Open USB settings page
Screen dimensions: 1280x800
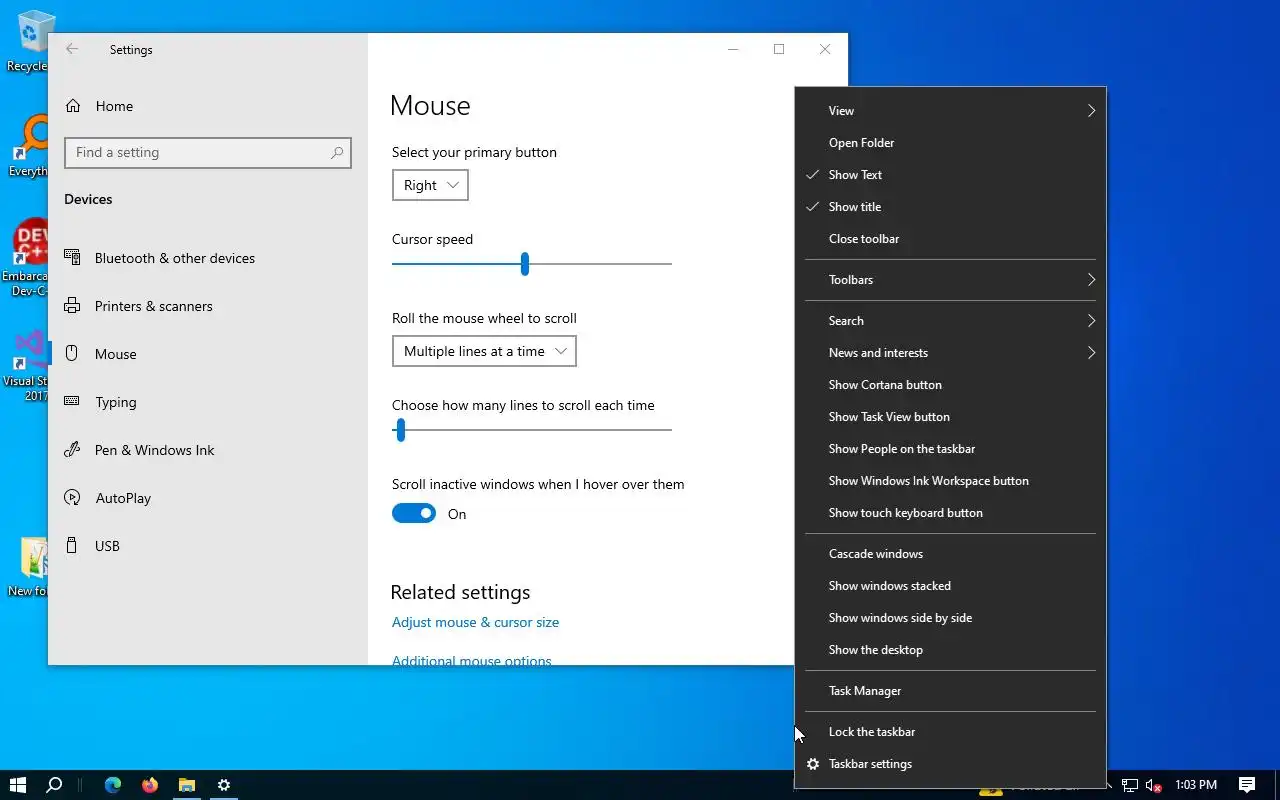pos(208,546)
